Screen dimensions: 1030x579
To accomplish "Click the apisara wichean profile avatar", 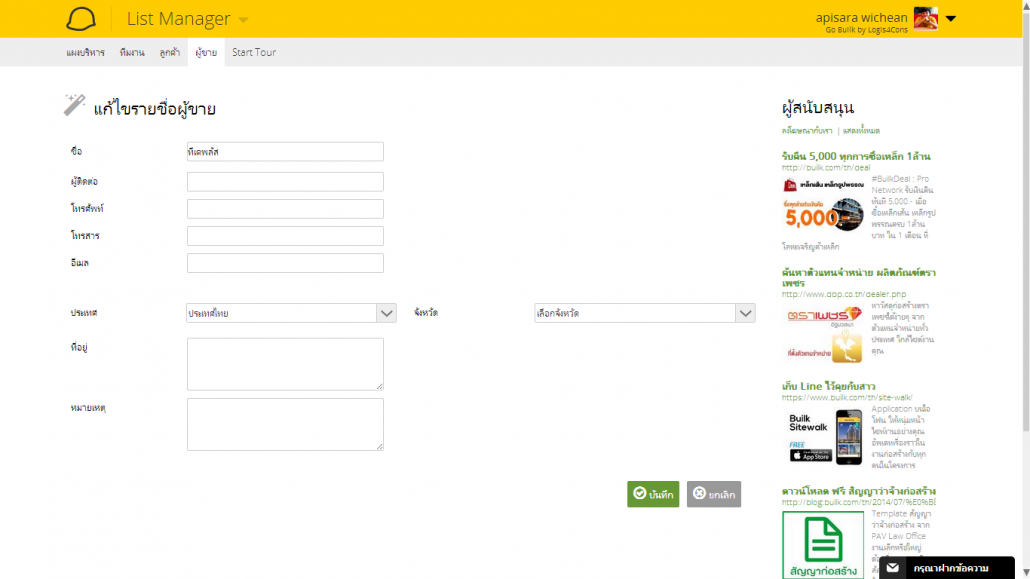I will point(926,18).
